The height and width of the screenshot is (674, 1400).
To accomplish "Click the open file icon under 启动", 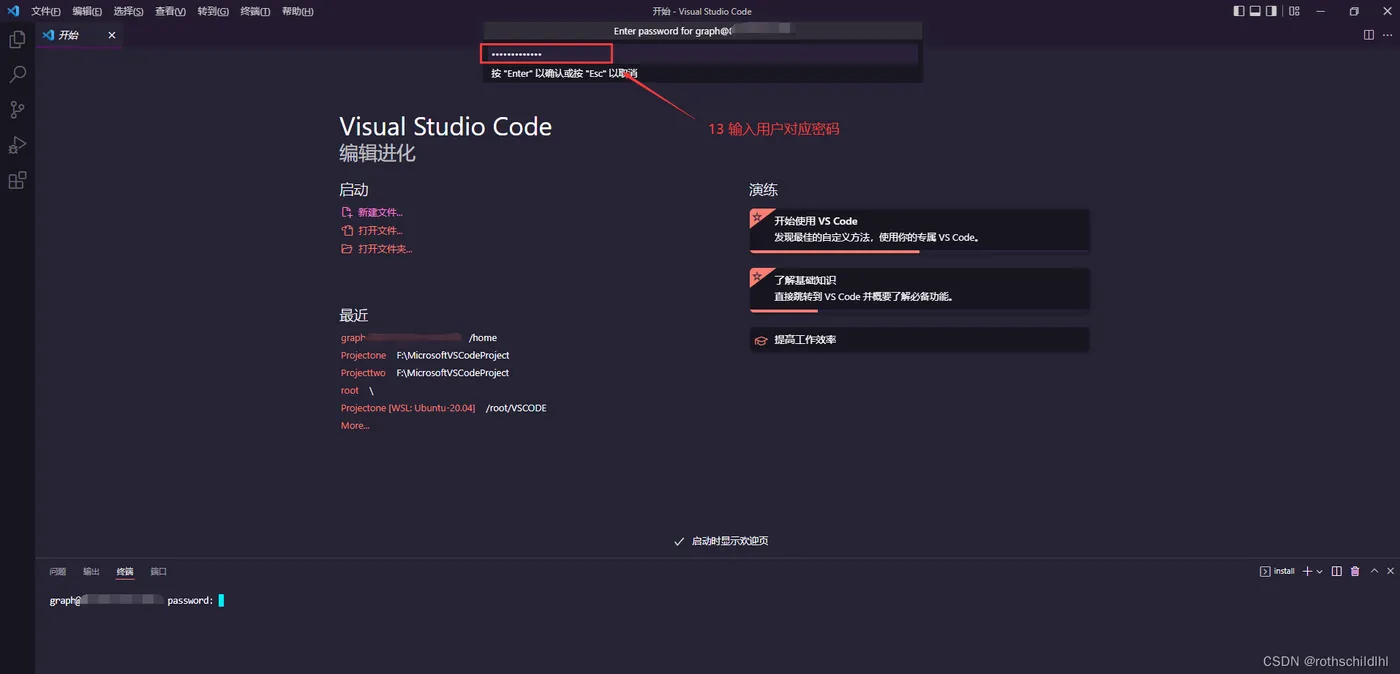I will coord(347,230).
